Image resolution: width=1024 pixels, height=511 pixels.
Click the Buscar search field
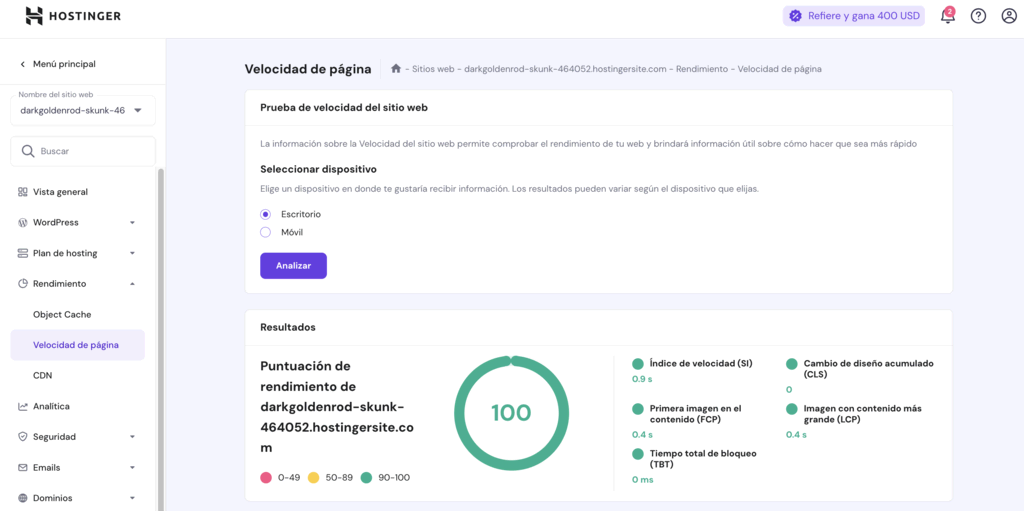click(83, 151)
